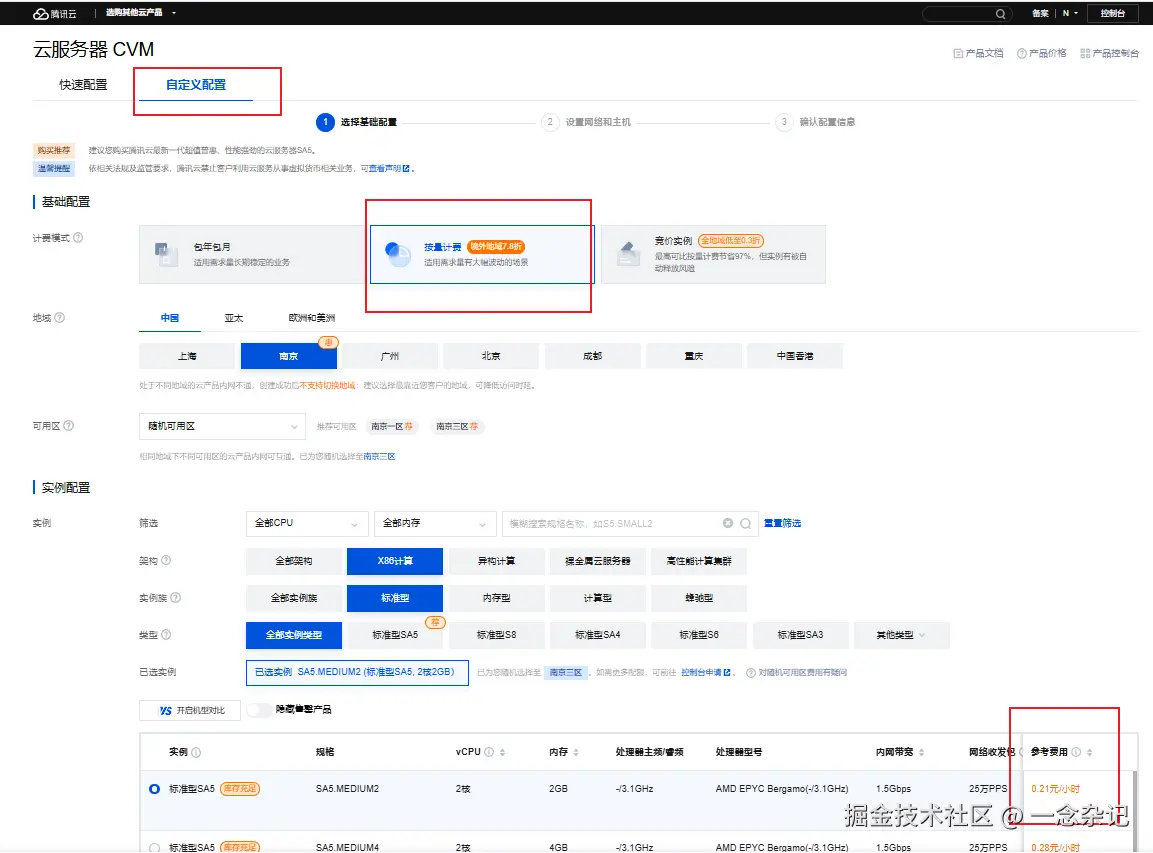Click help icon next to 可用区
The image size is (1153, 853).
coord(68,426)
